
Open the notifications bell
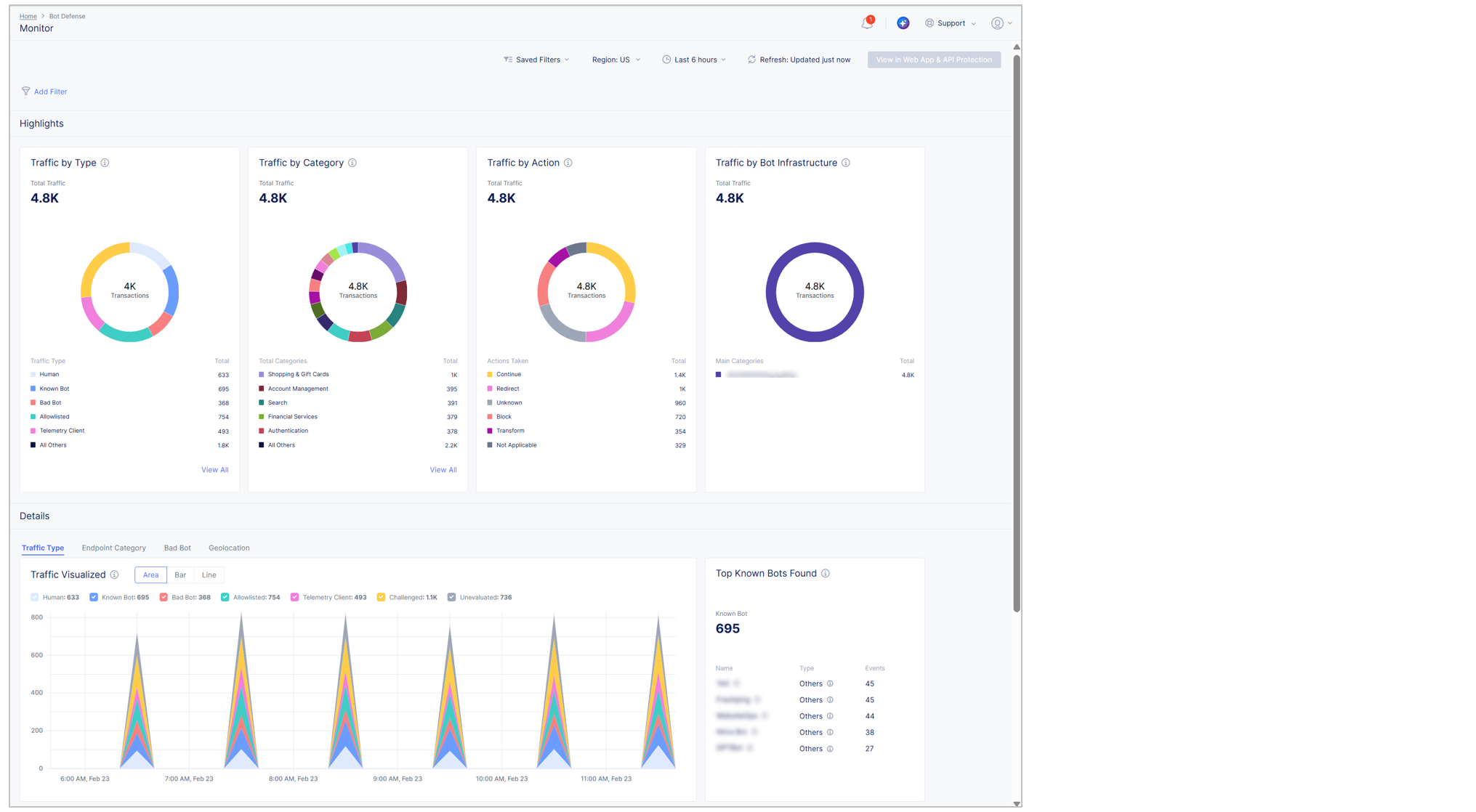point(867,23)
